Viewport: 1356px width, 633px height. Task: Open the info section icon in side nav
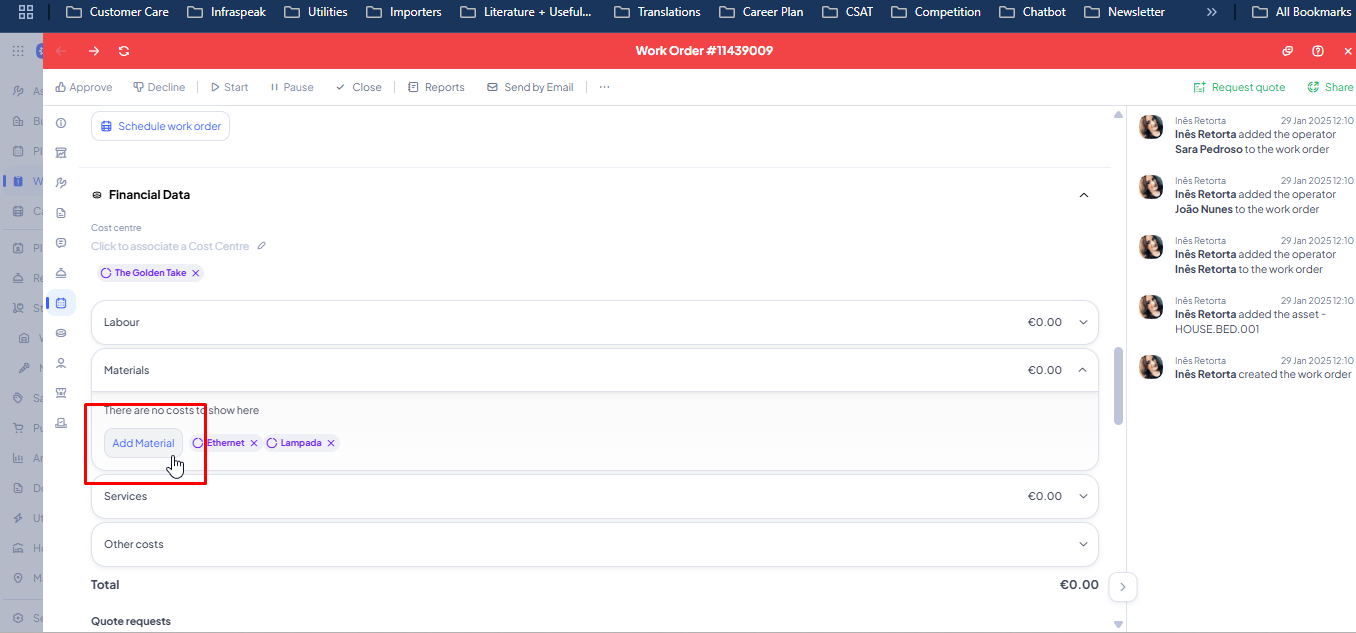point(61,123)
